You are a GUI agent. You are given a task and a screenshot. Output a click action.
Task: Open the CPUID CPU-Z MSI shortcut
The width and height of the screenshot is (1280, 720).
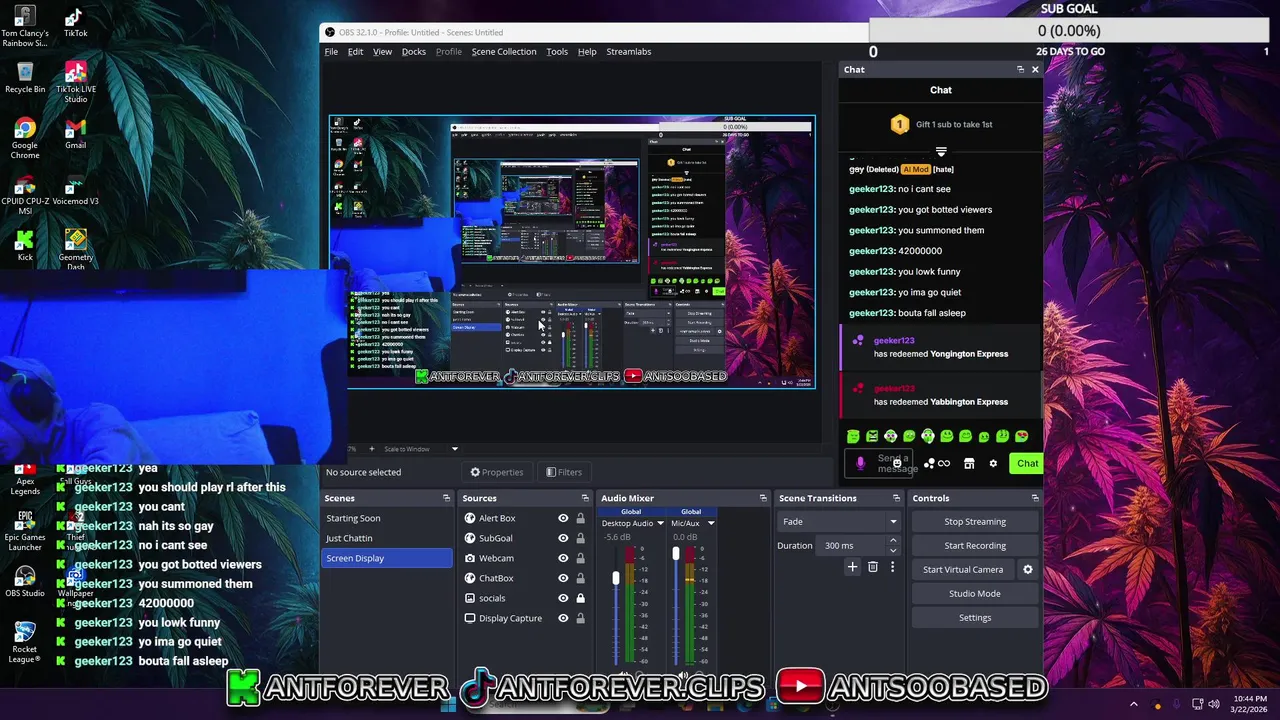25,194
